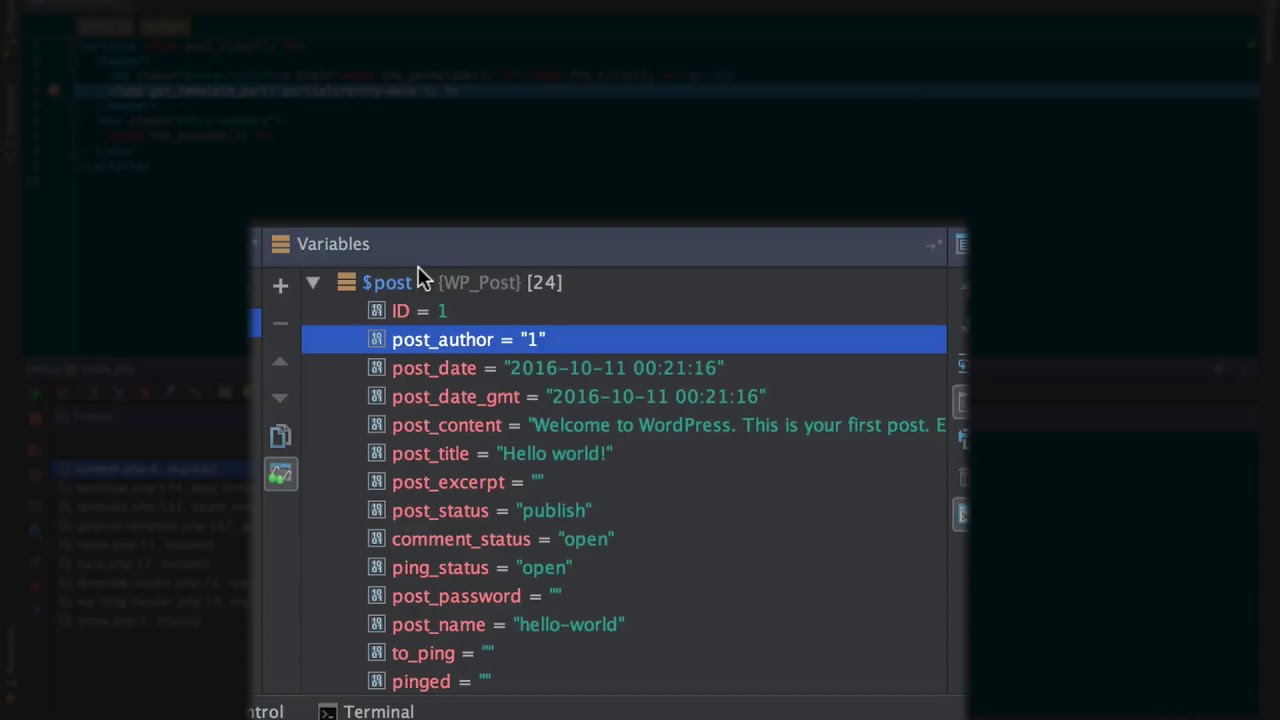This screenshot has width=1280, height=720.
Task: Click the field icon next to post_content
Action: coord(376,425)
